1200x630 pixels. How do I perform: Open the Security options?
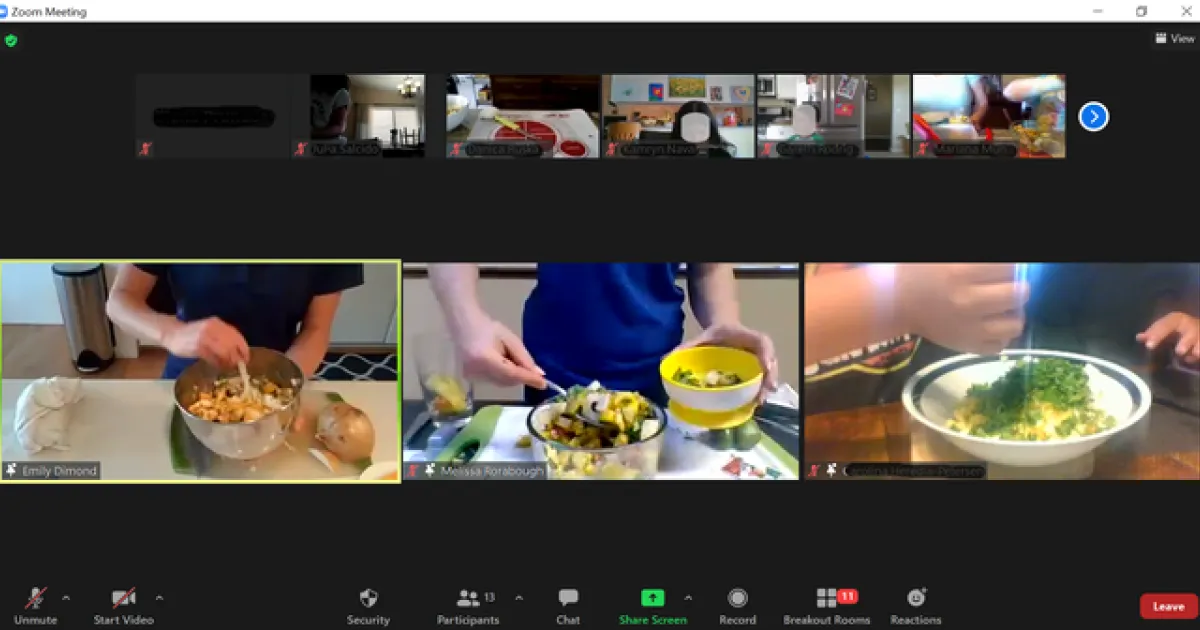368,605
